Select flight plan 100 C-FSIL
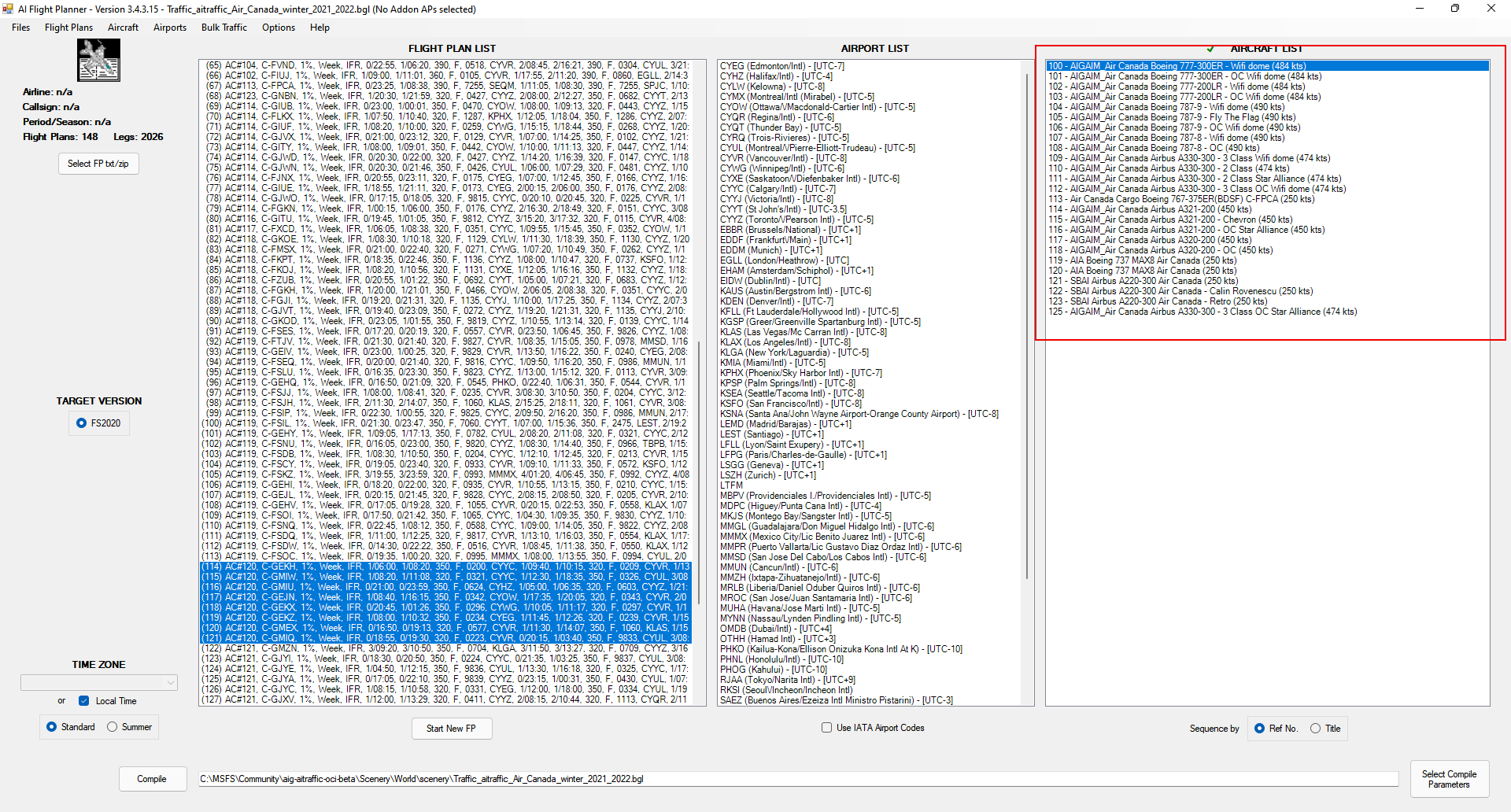 tap(445, 423)
